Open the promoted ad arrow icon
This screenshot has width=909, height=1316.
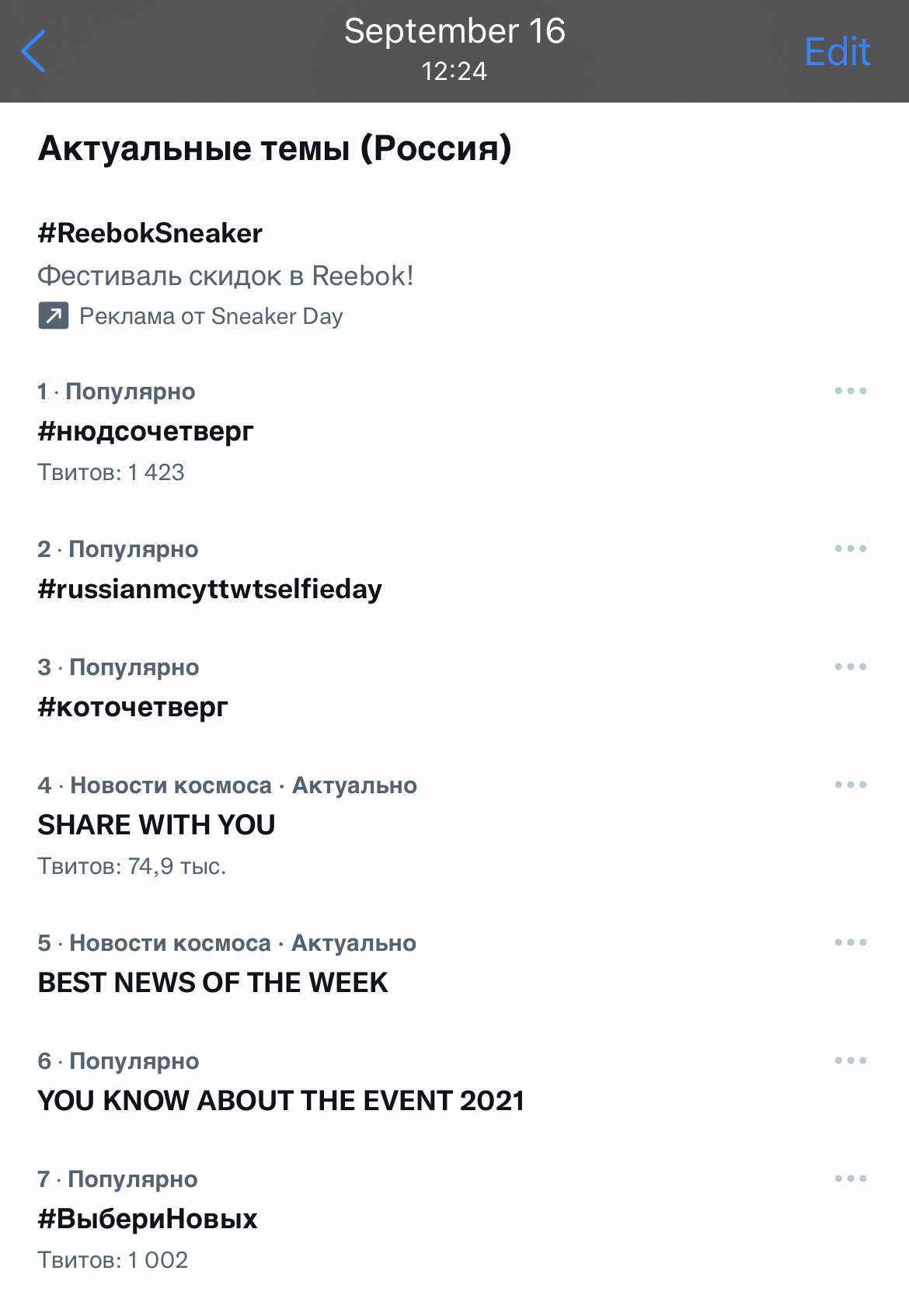[54, 316]
